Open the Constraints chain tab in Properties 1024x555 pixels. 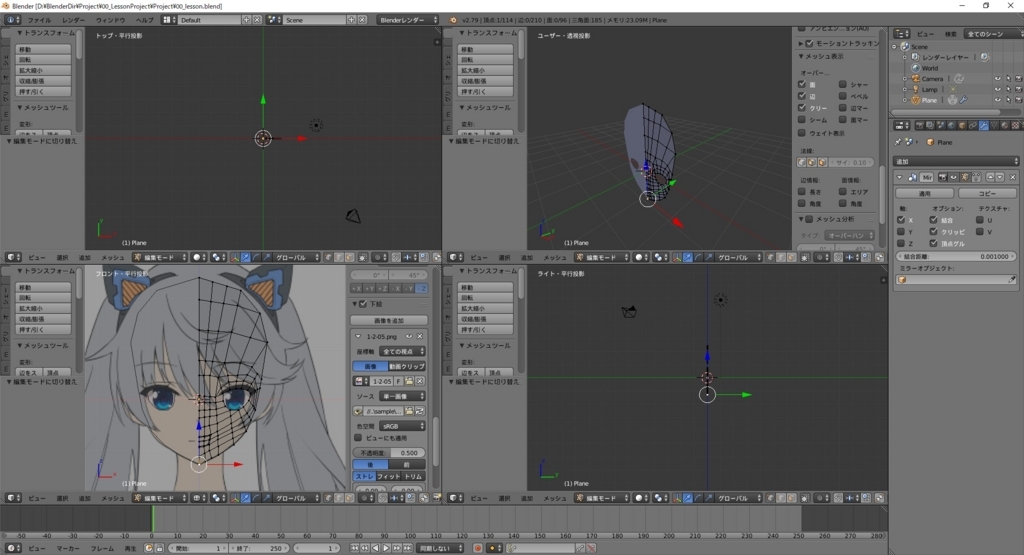tap(972, 125)
